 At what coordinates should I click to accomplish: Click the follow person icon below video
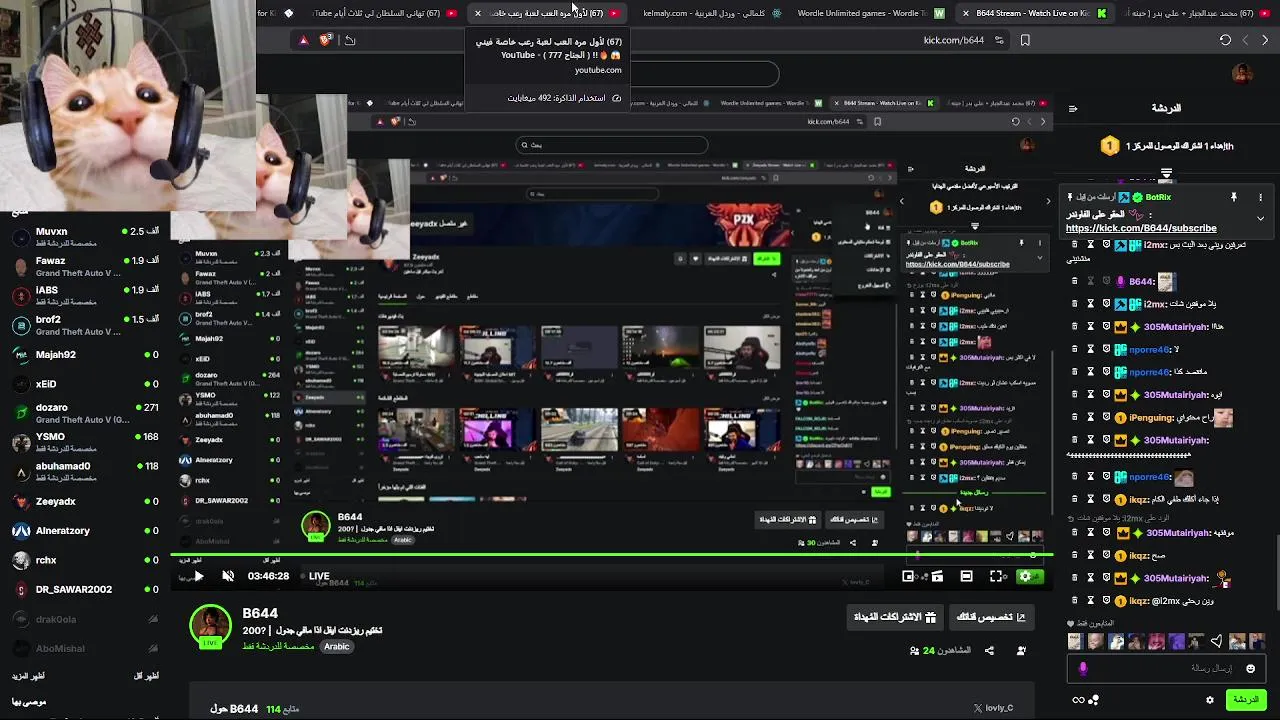1021,651
